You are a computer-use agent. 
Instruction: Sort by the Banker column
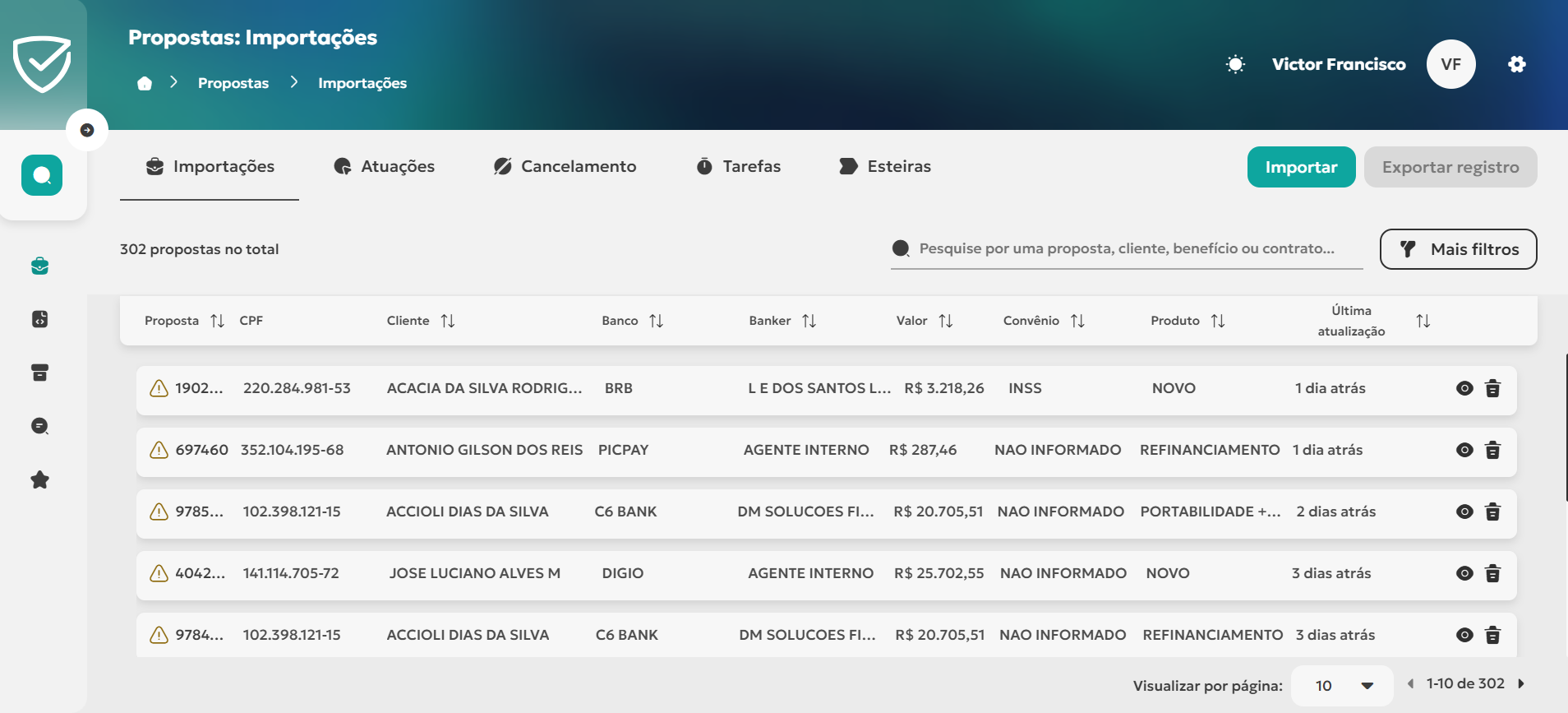[x=809, y=321]
